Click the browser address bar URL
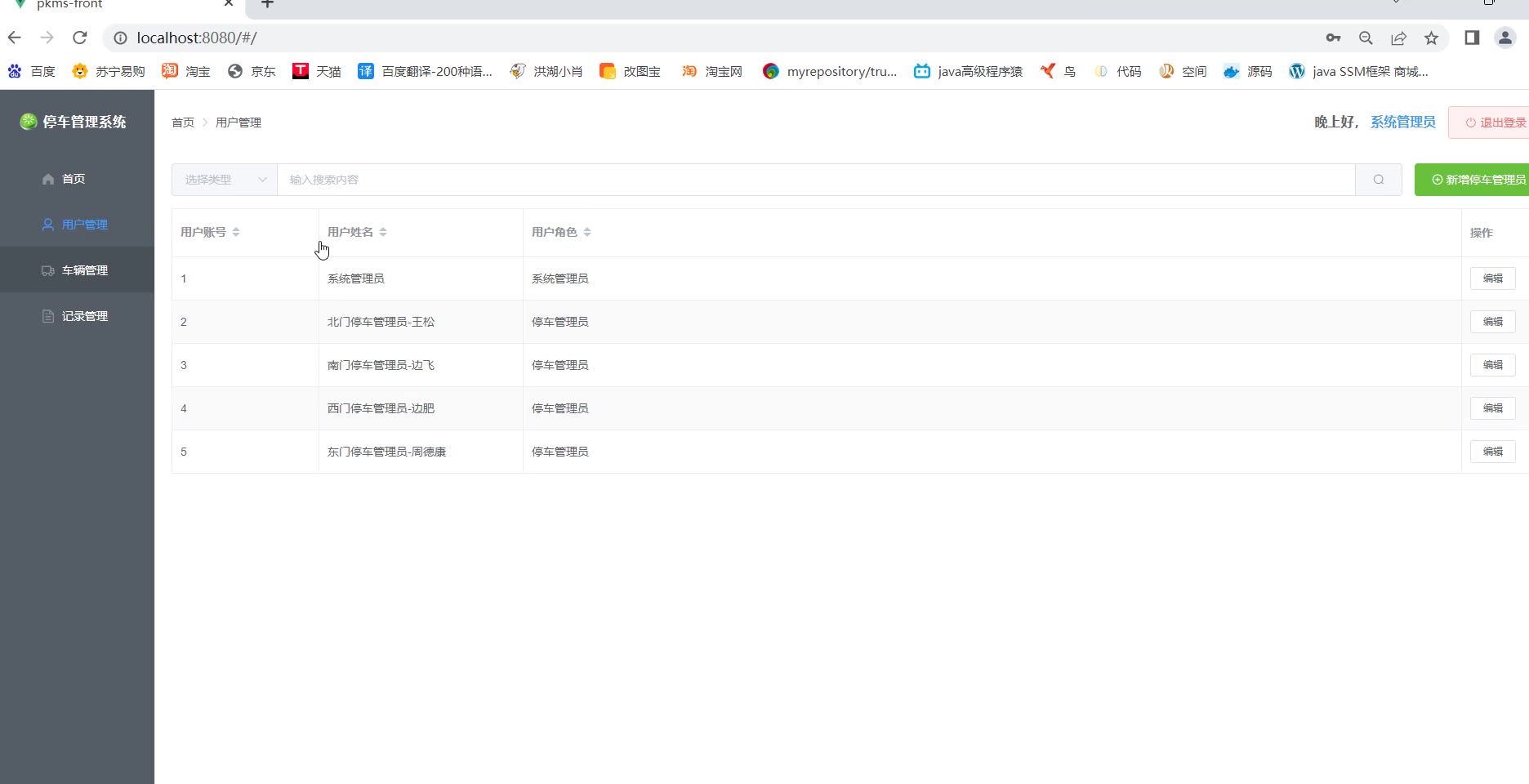The width and height of the screenshot is (1529, 784). coord(197,38)
